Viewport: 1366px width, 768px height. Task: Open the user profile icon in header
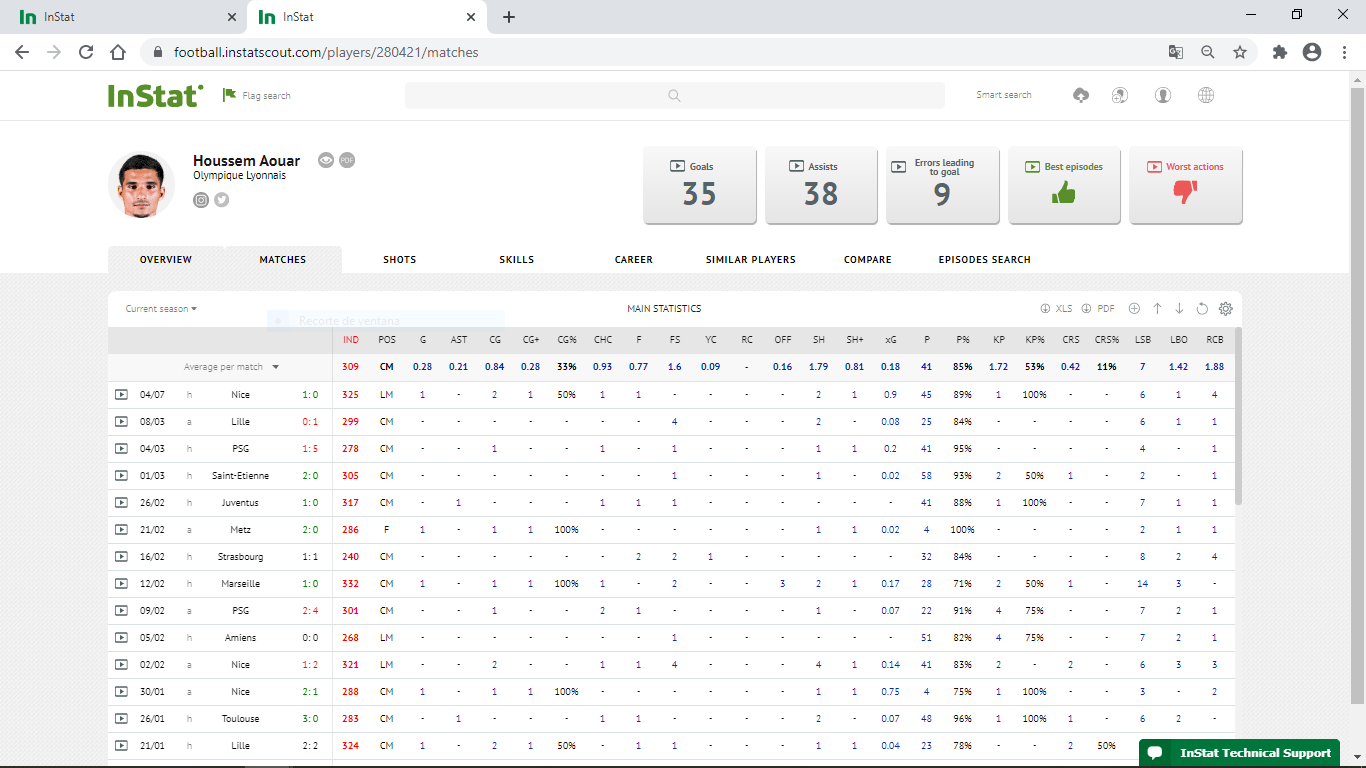coord(1163,95)
